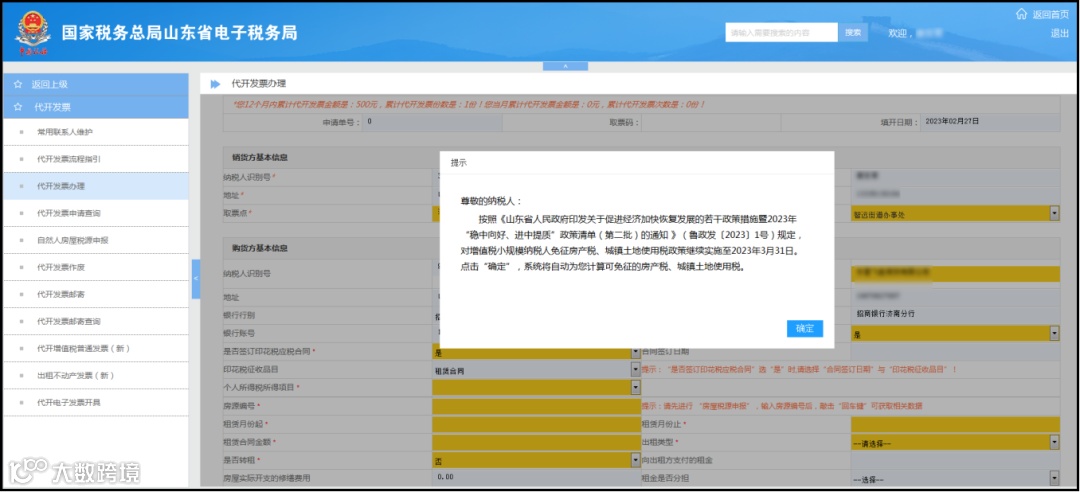Click the 确定 button in the 提示 dialog
This screenshot has width=1080, height=492.
pos(804,329)
